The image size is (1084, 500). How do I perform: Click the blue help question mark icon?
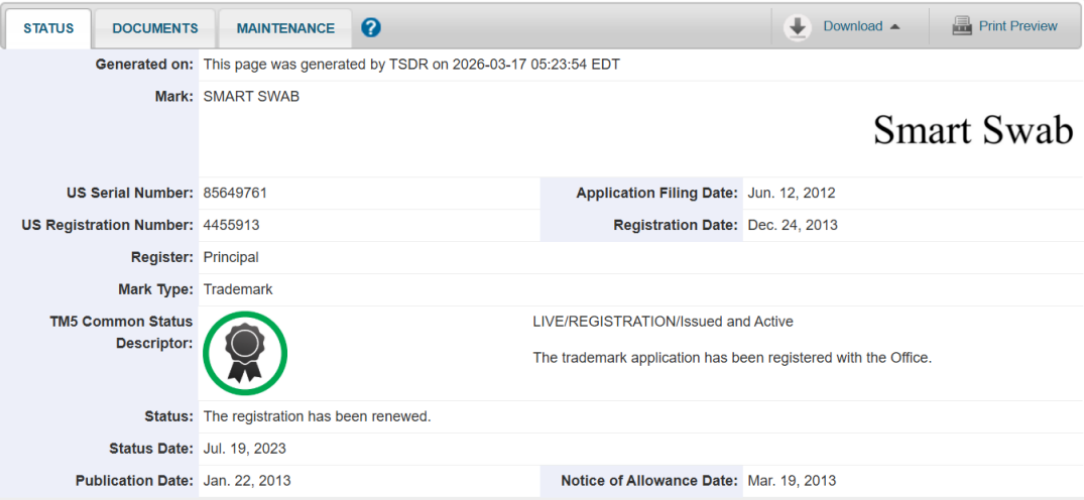[x=371, y=28]
